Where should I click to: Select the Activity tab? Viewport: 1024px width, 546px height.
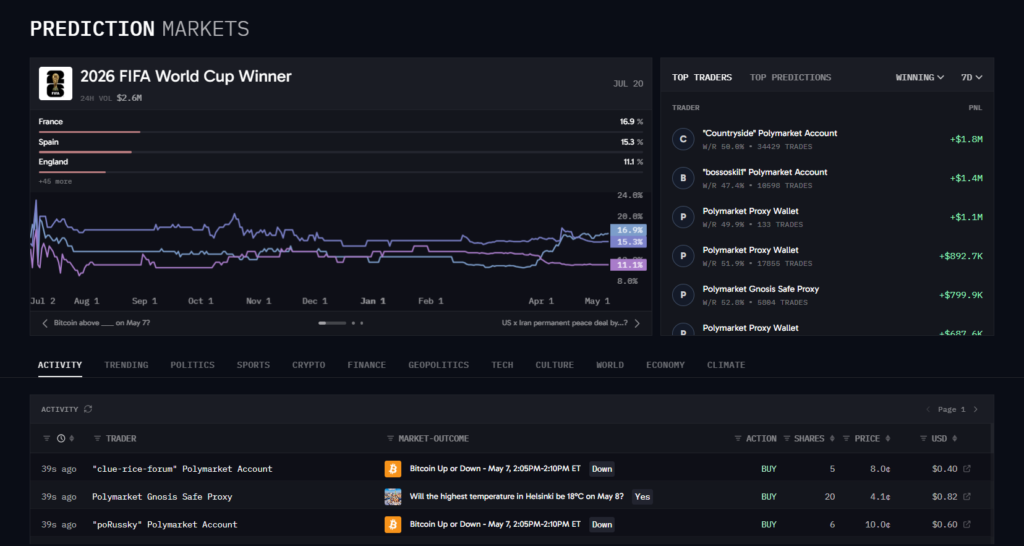click(x=60, y=365)
